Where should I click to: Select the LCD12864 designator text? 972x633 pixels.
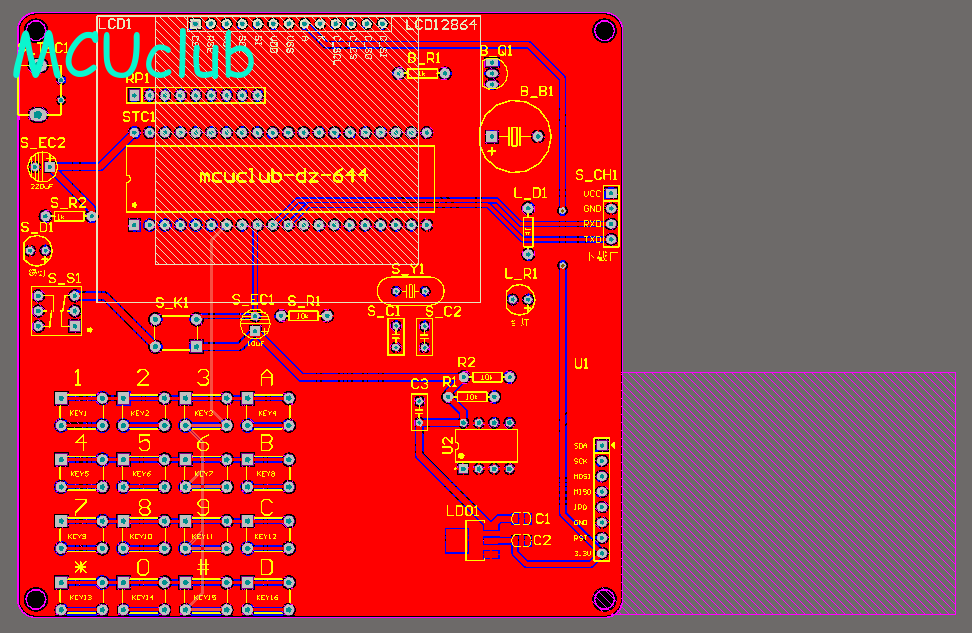pos(441,25)
